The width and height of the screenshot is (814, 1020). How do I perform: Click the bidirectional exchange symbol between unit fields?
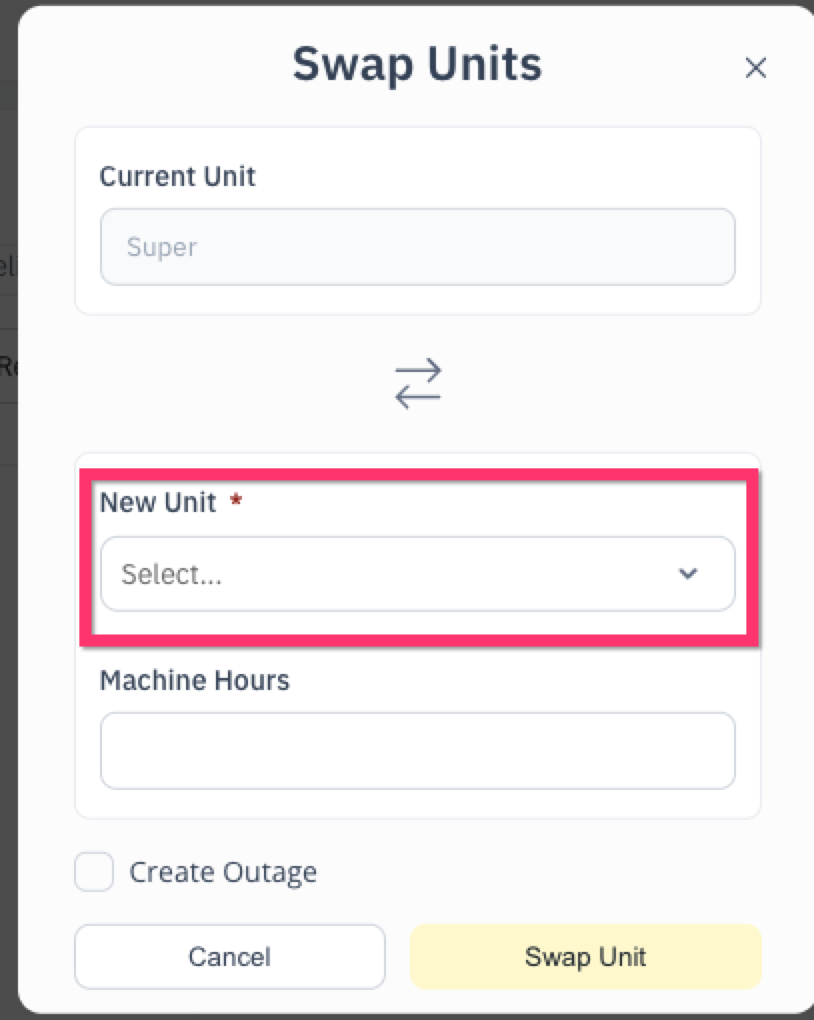click(417, 383)
